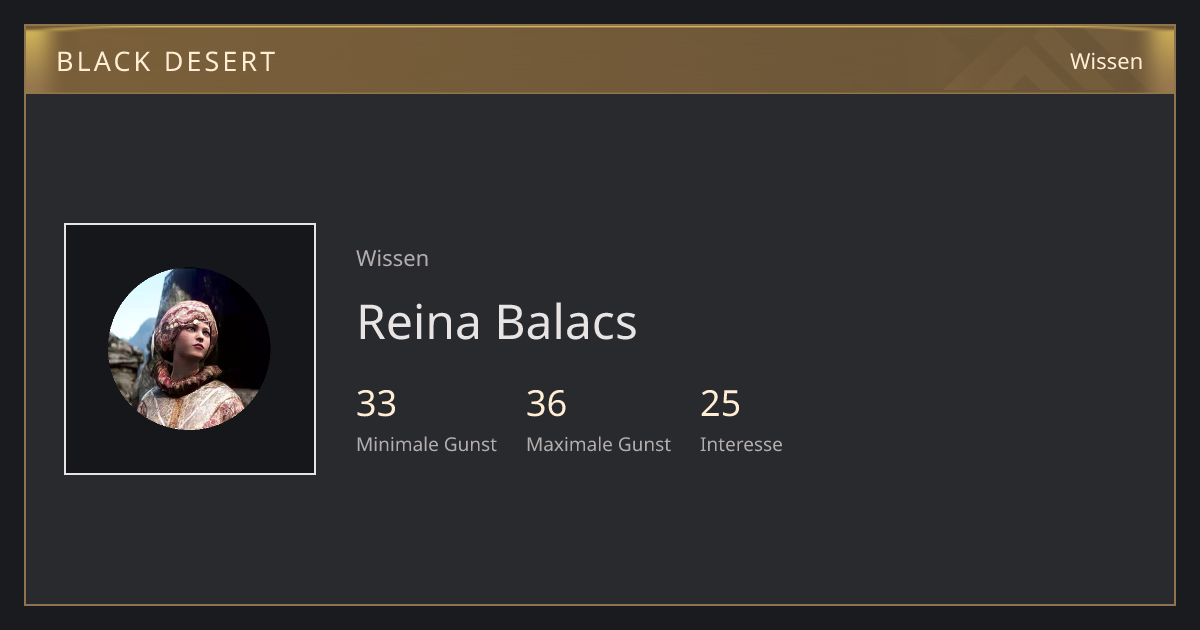Click the Maximale Gunst label

[x=598, y=444]
